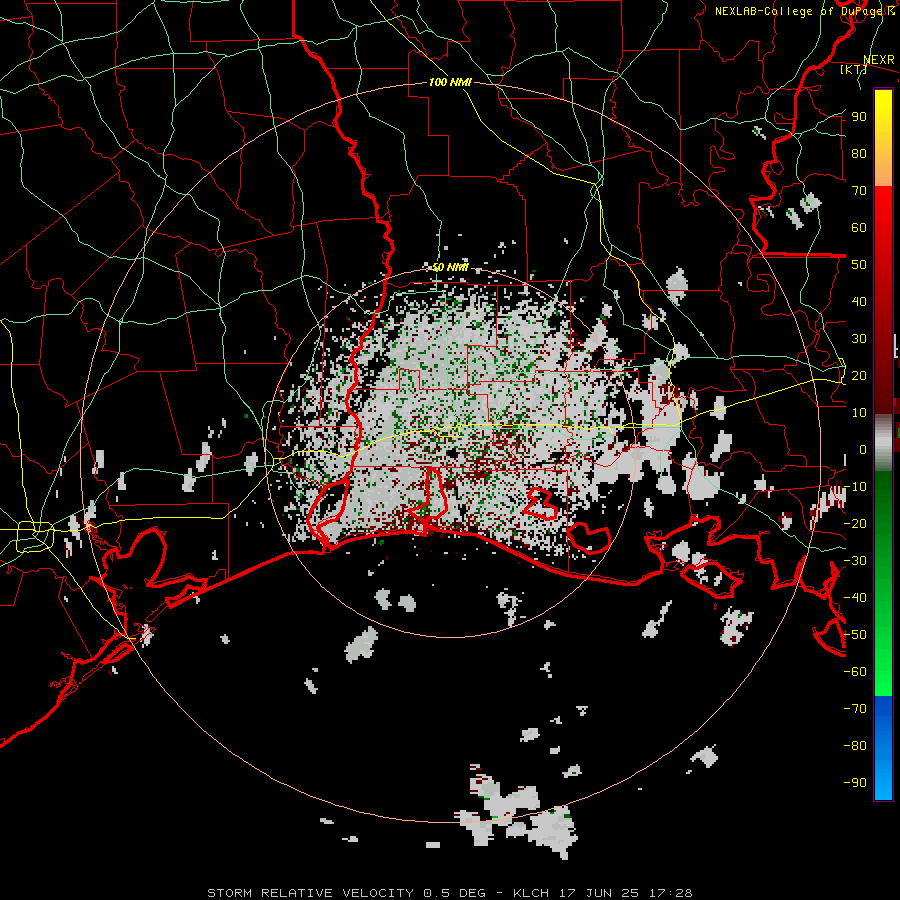Select the -30 scale label
The height and width of the screenshot is (900, 900).
click(855, 561)
